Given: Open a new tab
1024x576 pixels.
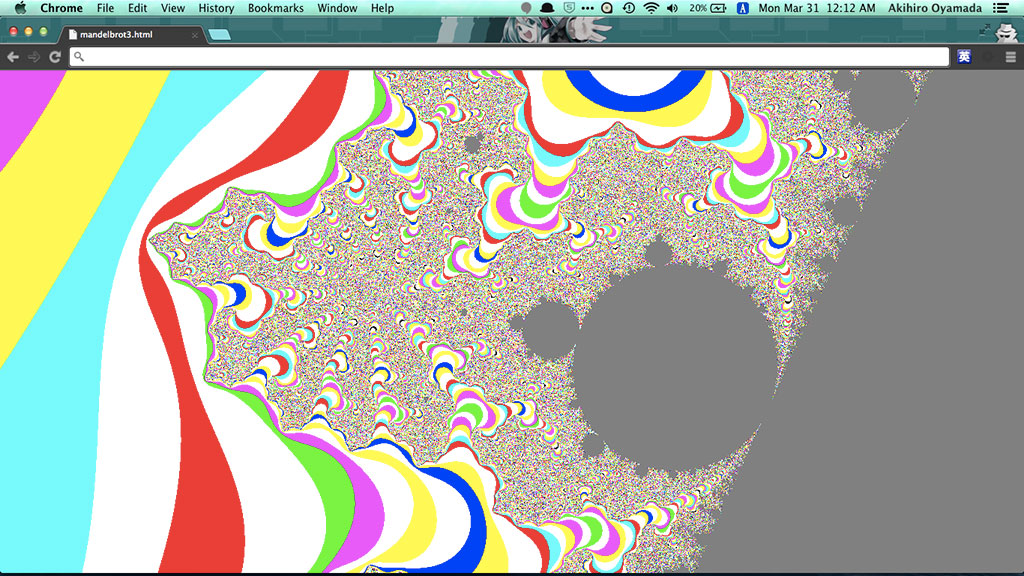Looking at the screenshot, I should click(x=220, y=35).
